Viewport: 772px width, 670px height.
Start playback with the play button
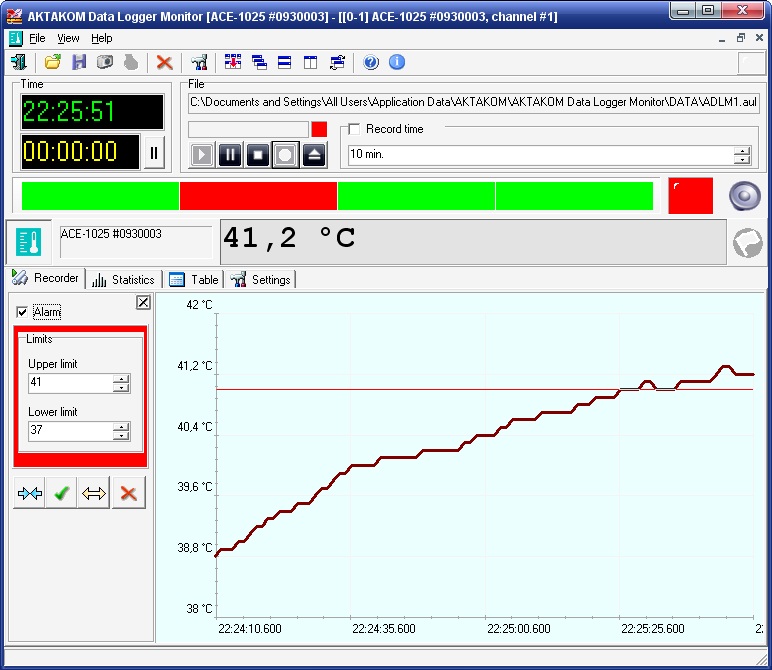201,155
